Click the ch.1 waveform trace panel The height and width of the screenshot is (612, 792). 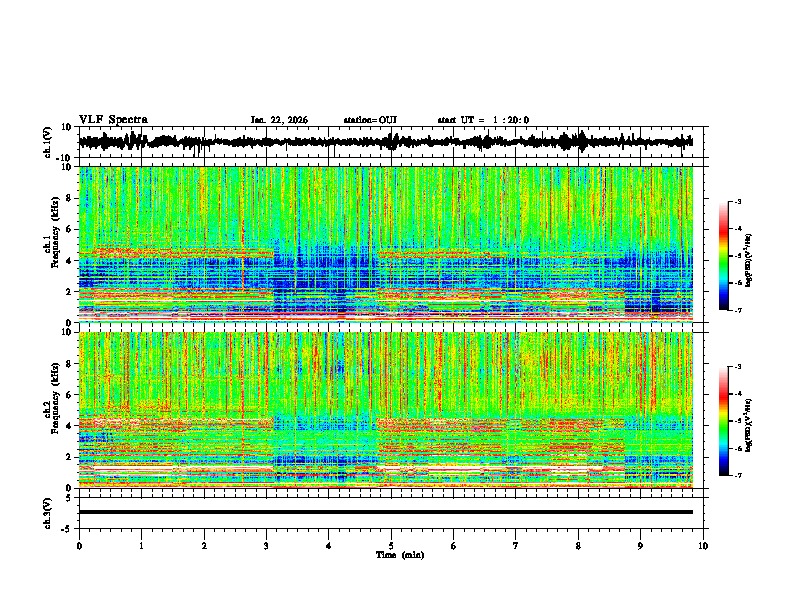point(391,142)
